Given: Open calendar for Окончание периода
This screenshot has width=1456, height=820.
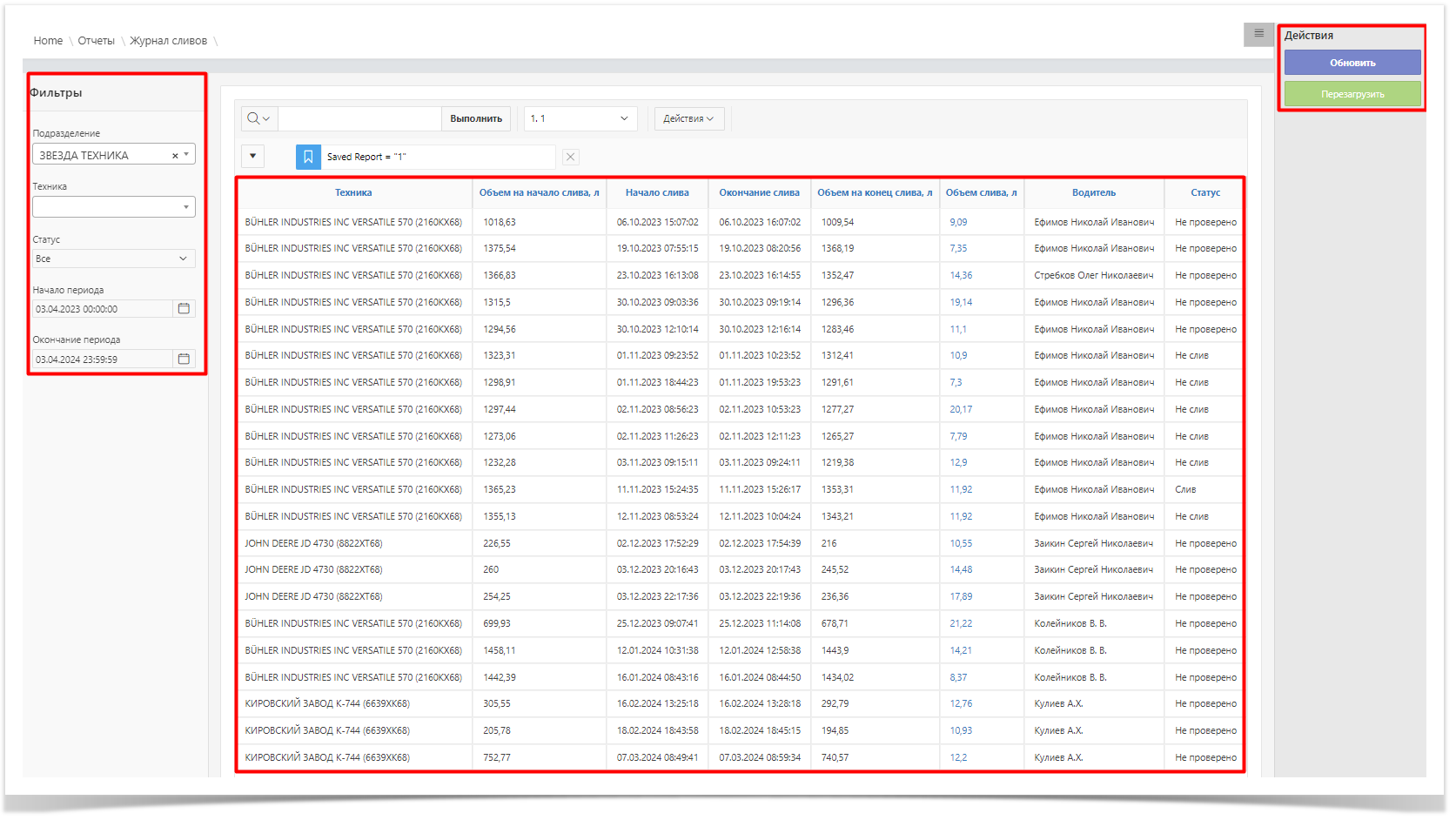Looking at the screenshot, I should 184,360.
